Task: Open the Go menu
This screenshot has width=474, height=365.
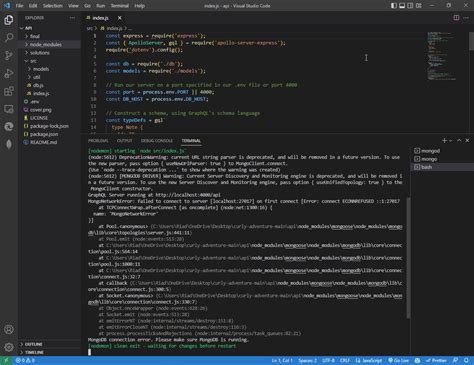Action: 87,6
